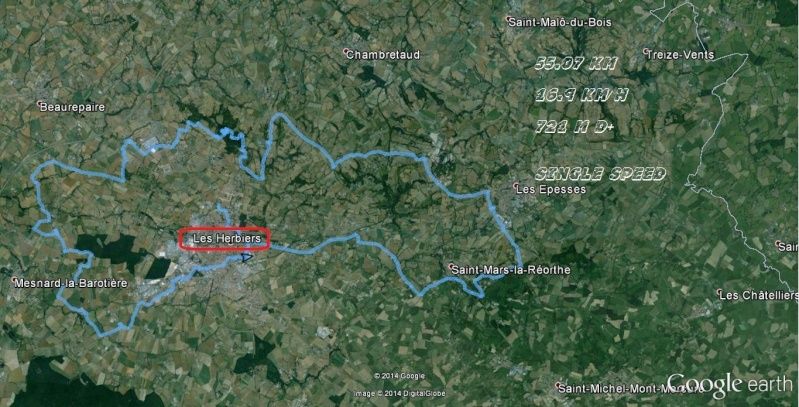Click the Image © 2014 DigitalGlobe attribution

[400, 394]
